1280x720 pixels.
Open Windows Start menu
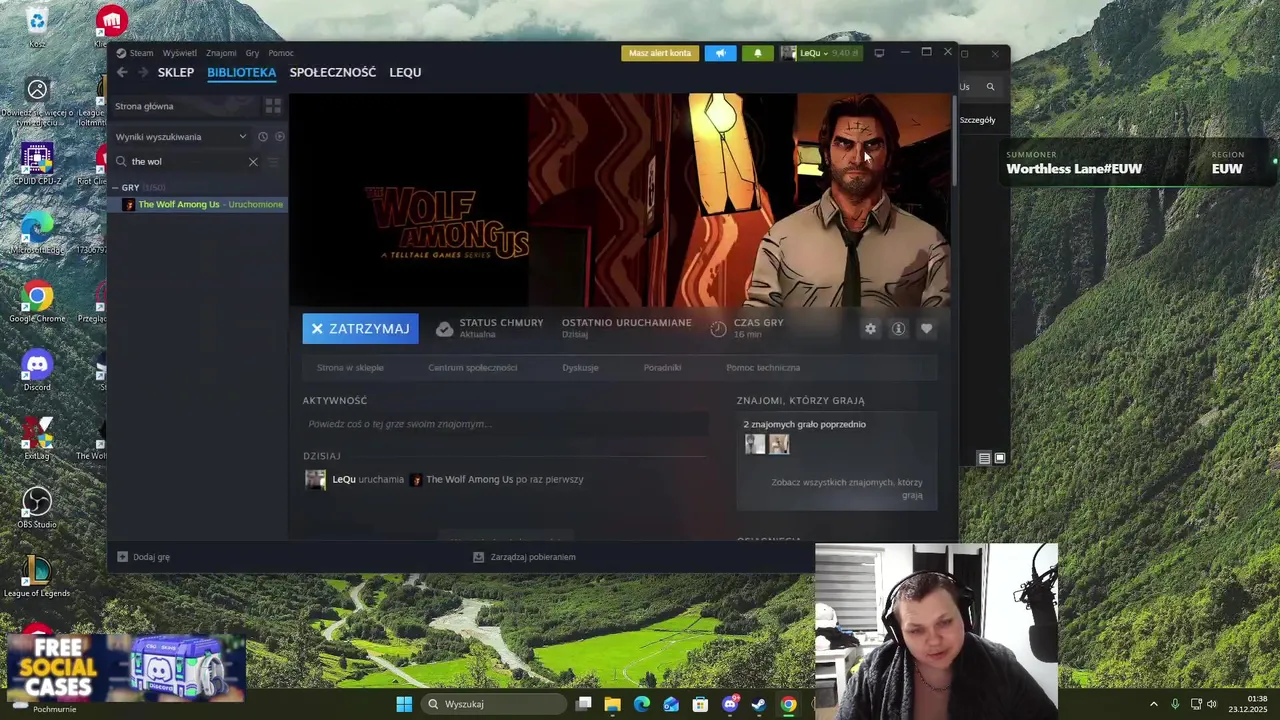coord(404,704)
